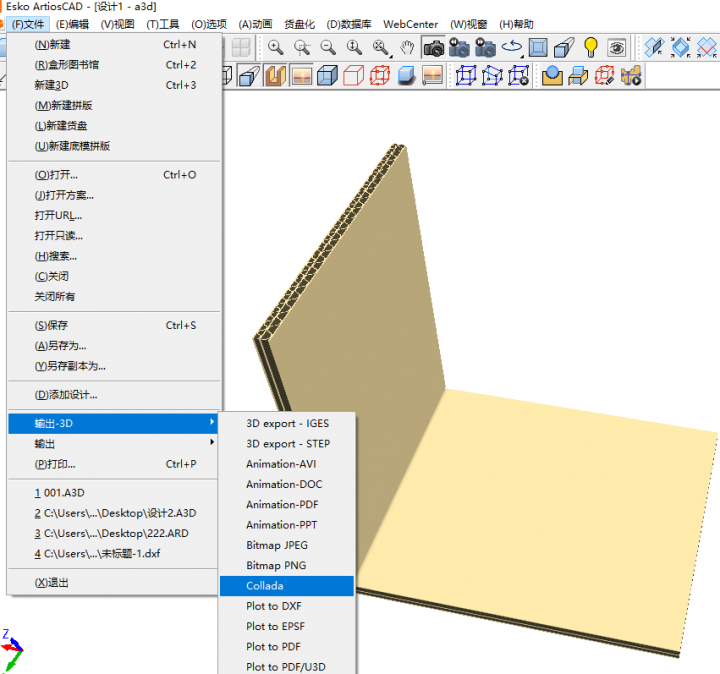Screen dimensions: 720x674
Task: Select the pan hand tool
Action: (x=407, y=47)
